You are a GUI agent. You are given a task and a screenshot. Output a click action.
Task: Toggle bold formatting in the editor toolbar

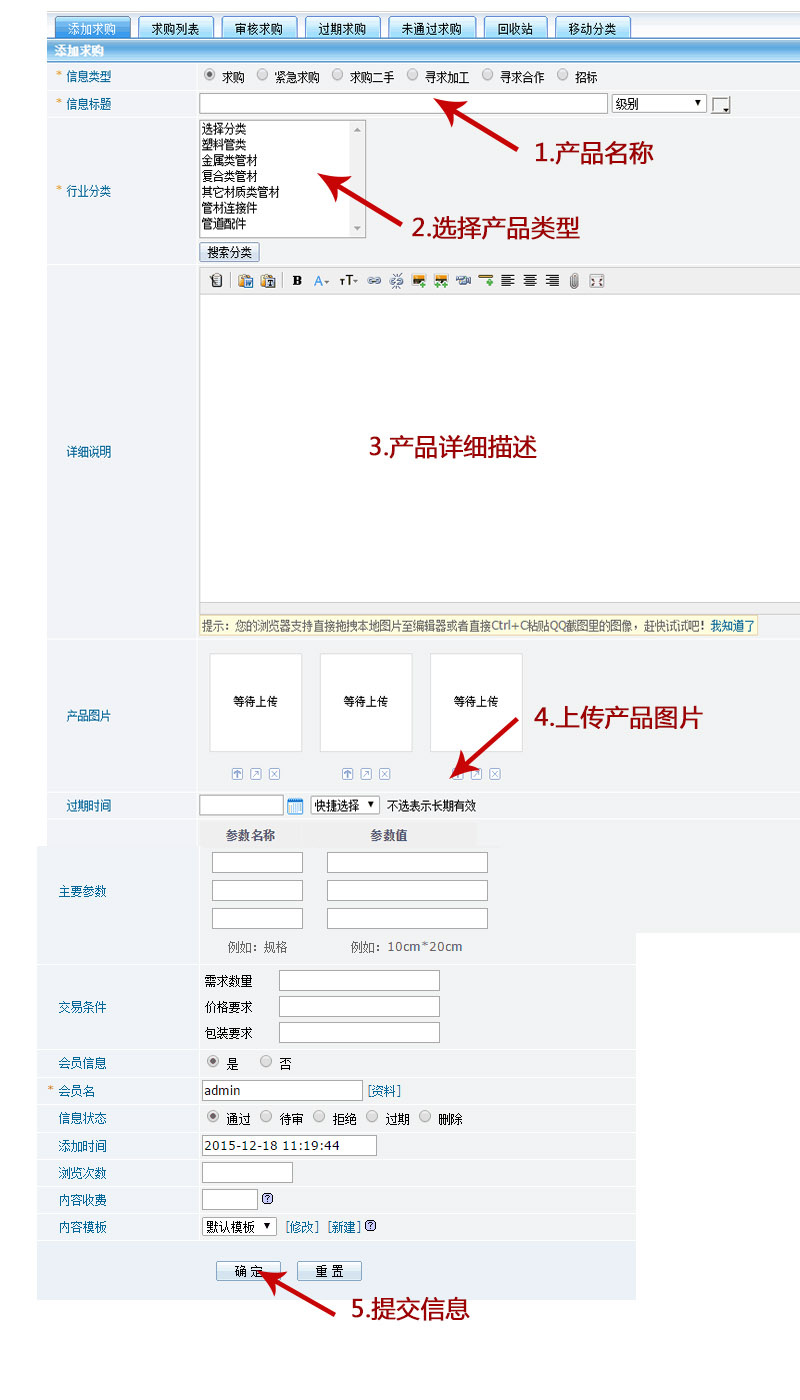click(297, 281)
